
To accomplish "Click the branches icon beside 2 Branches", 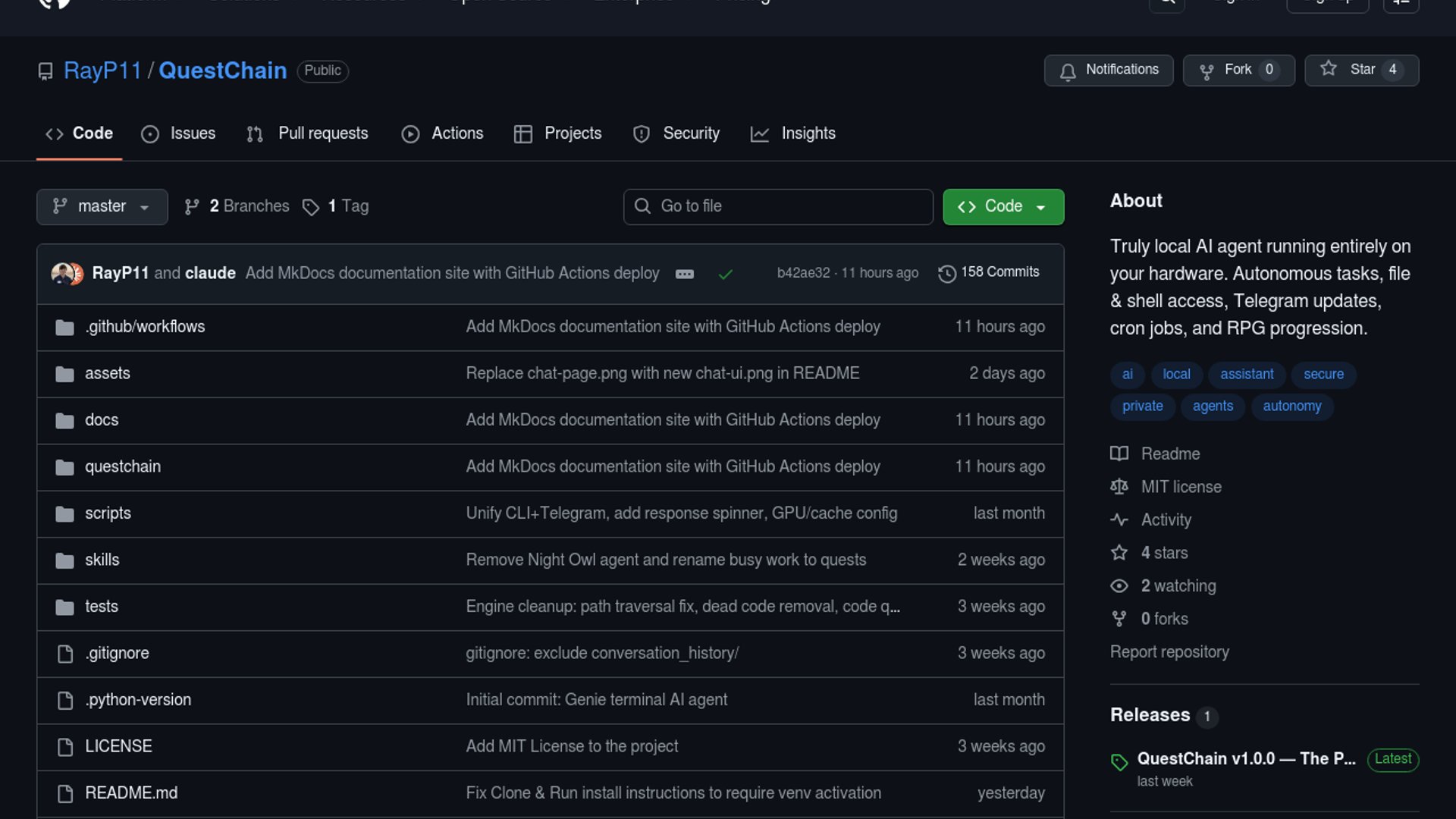I will pos(192,207).
